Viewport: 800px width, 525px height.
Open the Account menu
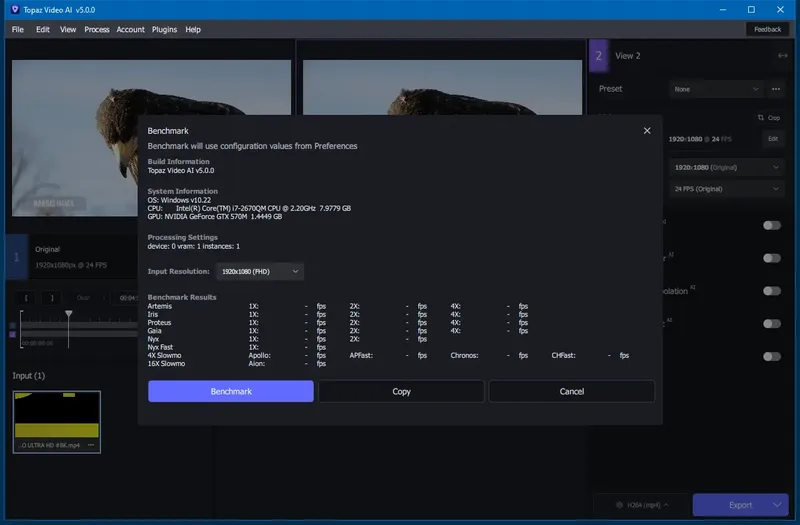click(x=131, y=30)
